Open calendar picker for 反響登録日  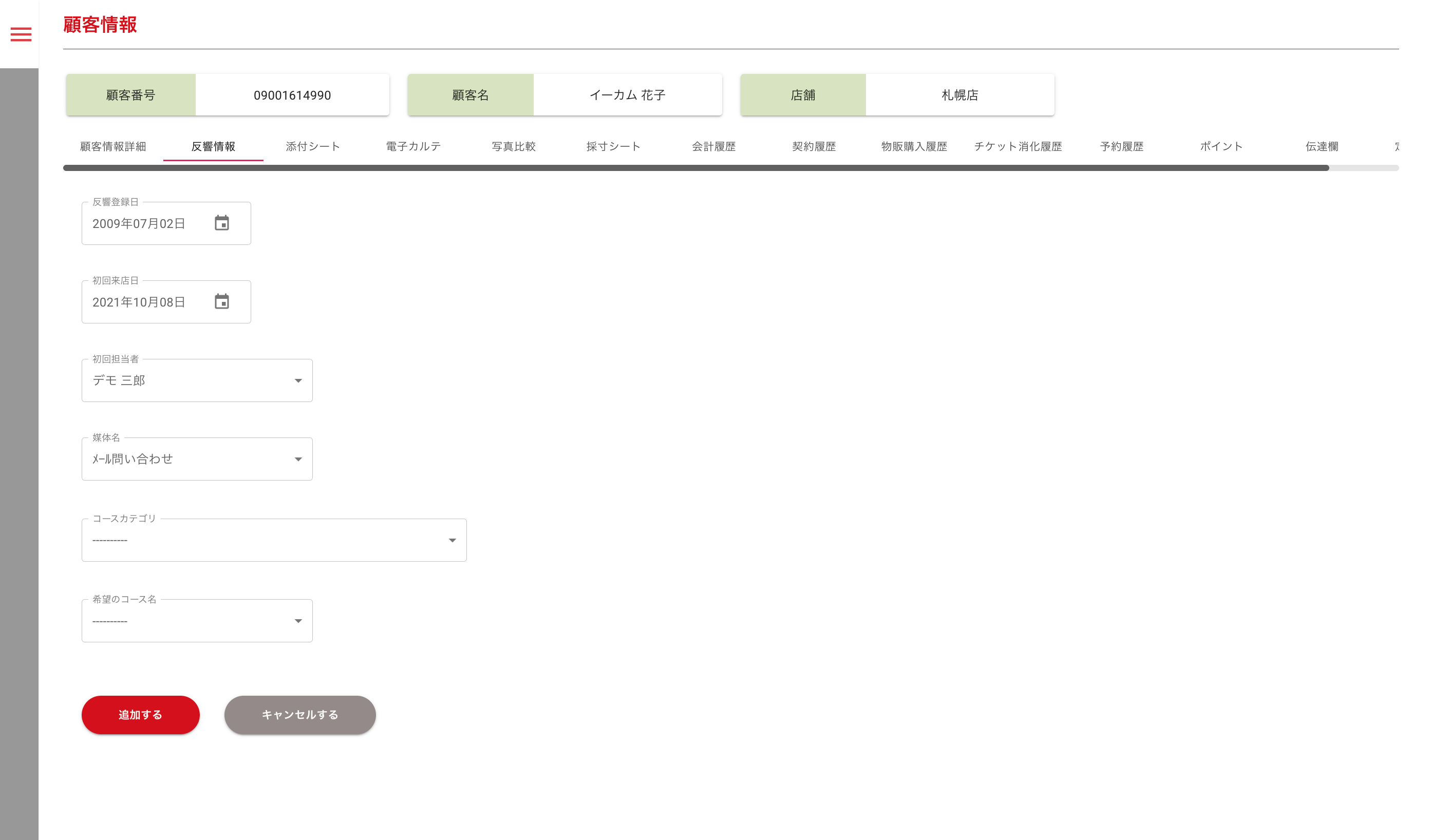coord(221,223)
